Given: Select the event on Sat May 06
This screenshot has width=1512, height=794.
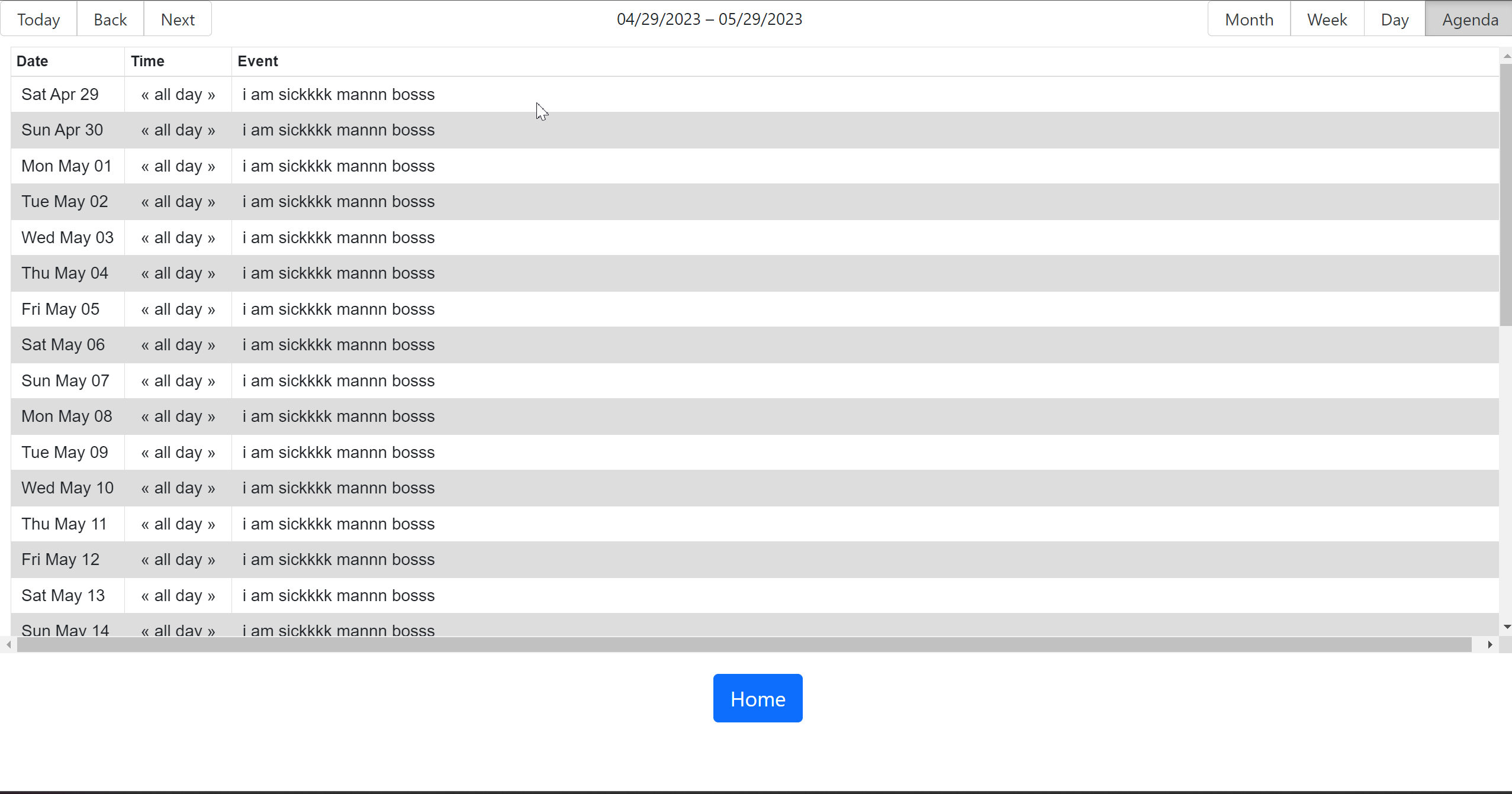Looking at the screenshot, I should pyautogui.click(x=337, y=344).
